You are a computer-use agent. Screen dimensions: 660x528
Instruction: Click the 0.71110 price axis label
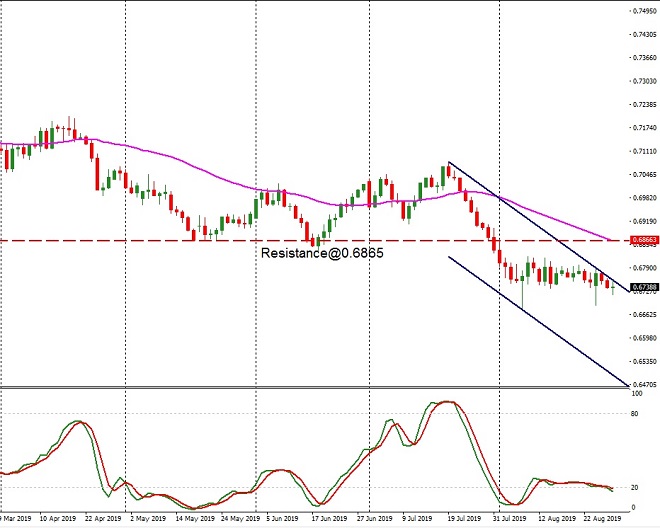pyautogui.click(x=645, y=151)
